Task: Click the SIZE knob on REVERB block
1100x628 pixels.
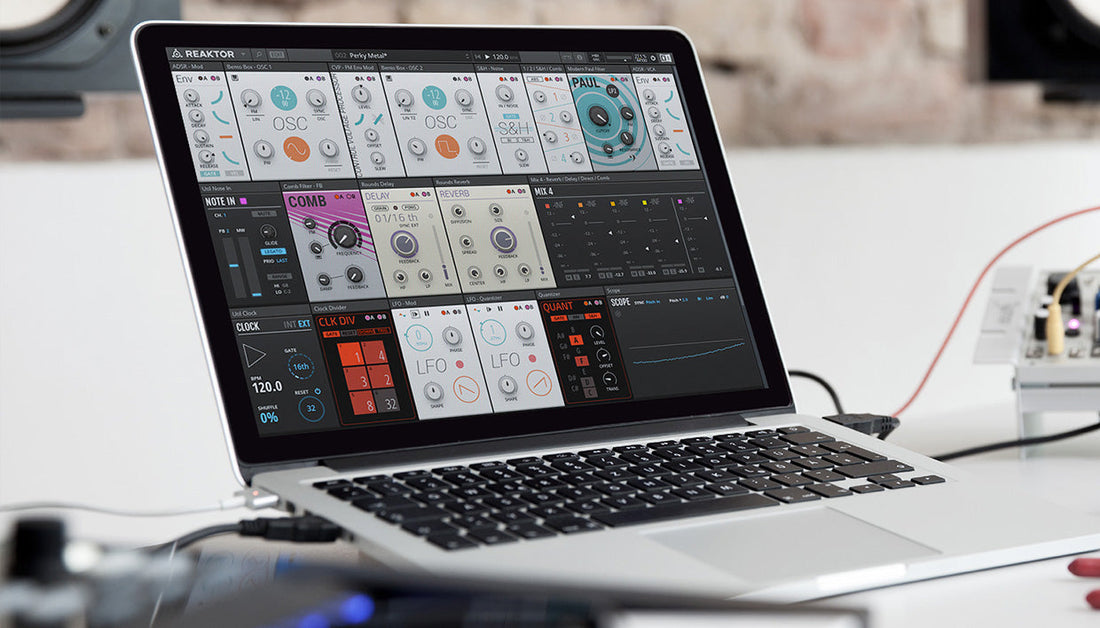Action: pyautogui.click(x=496, y=210)
